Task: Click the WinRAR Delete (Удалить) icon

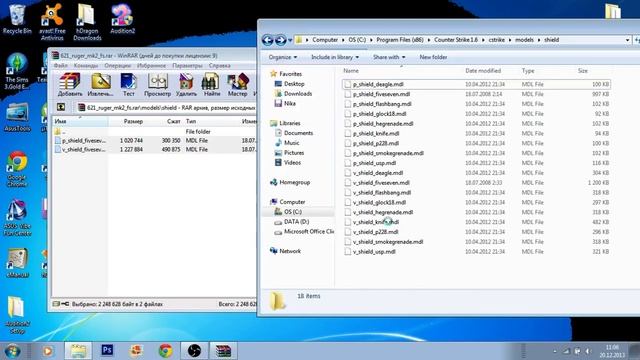Action: pos(186,85)
